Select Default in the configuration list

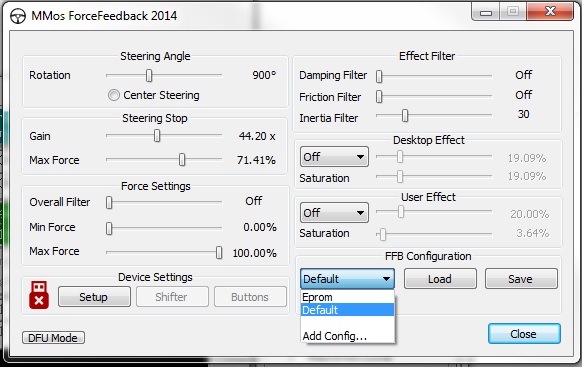click(347, 310)
